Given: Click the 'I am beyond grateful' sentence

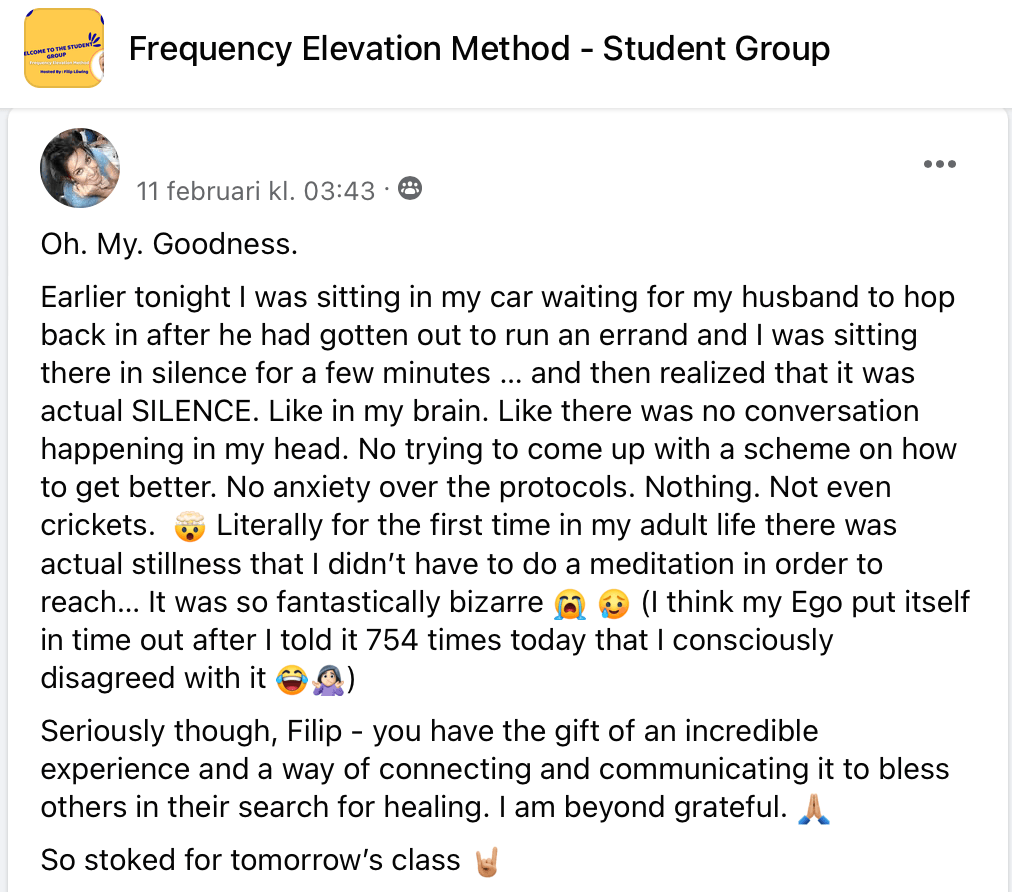Looking at the screenshot, I should 643,807.
